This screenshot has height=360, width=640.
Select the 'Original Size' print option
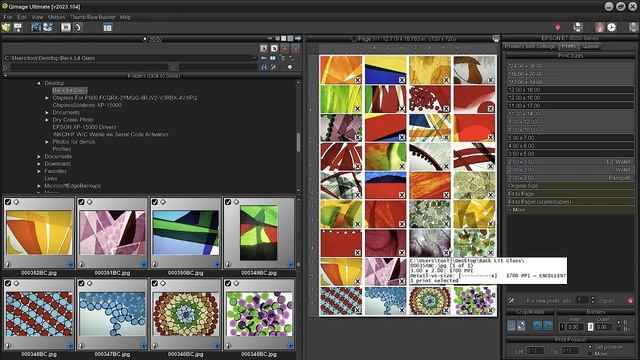pos(571,186)
